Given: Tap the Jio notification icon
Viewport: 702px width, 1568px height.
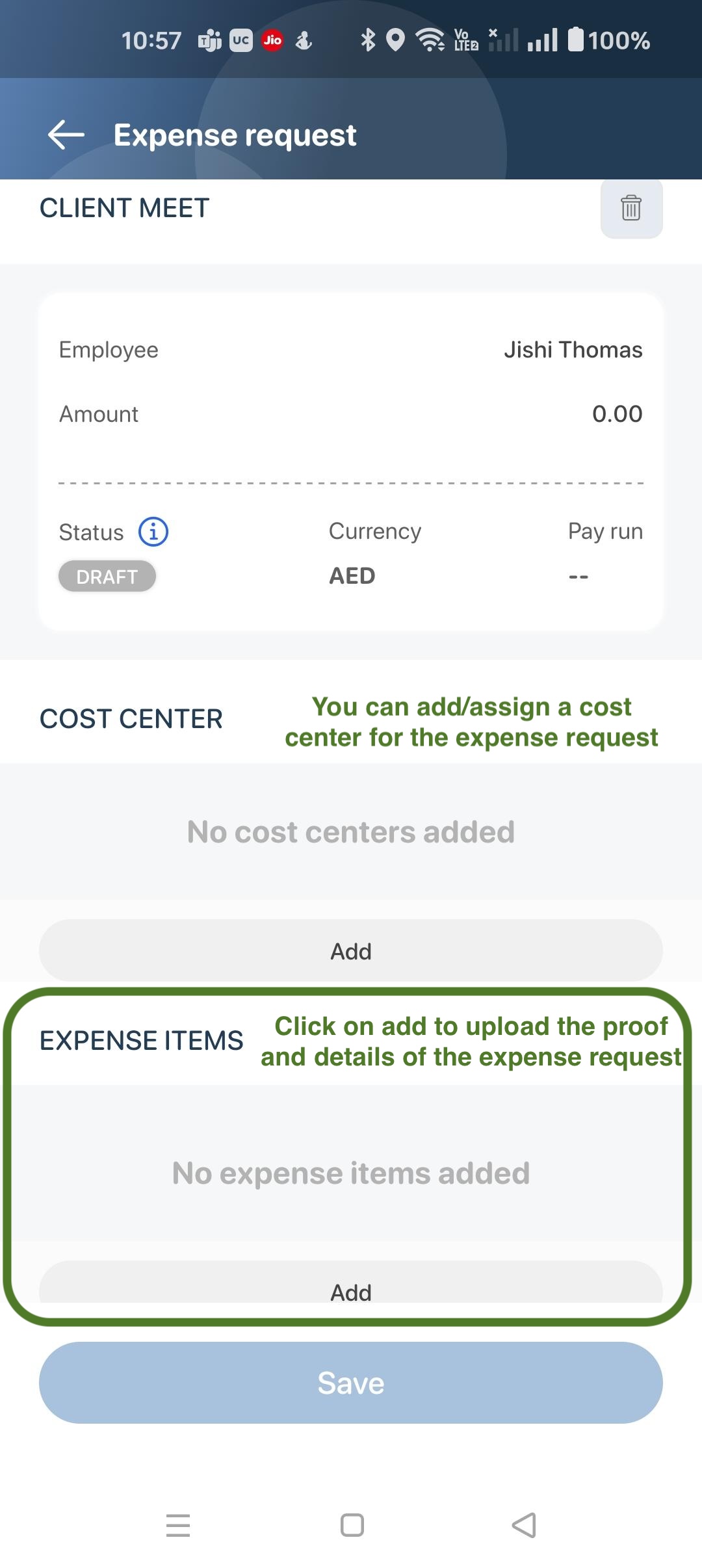Looking at the screenshot, I should point(272,41).
